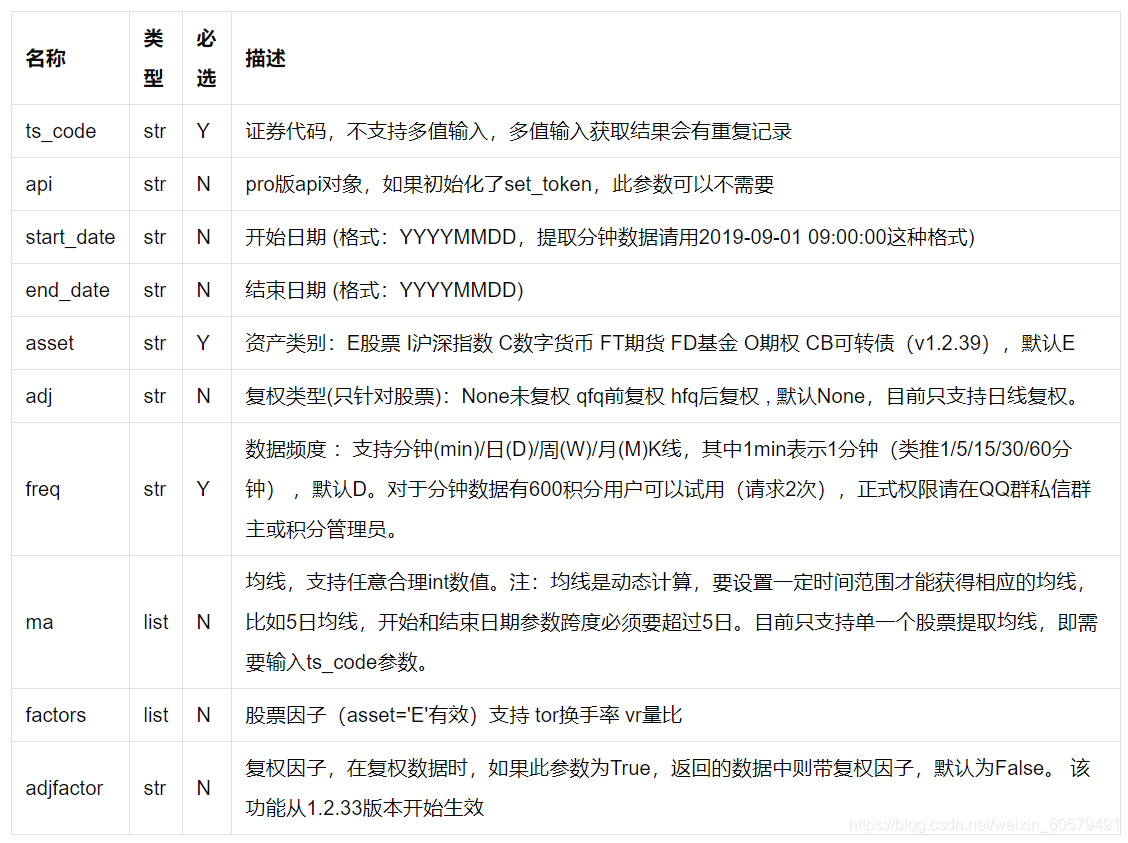Click description starting pro版api对象

[x=509, y=185]
